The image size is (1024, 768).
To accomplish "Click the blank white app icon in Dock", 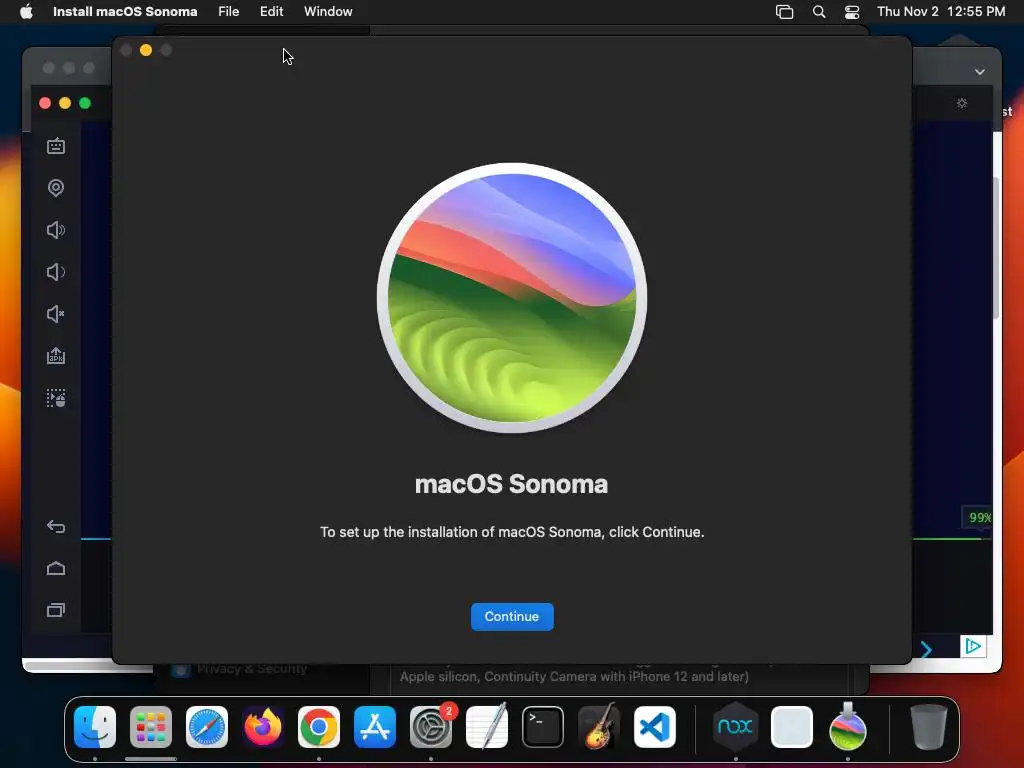I will (792, 727).
